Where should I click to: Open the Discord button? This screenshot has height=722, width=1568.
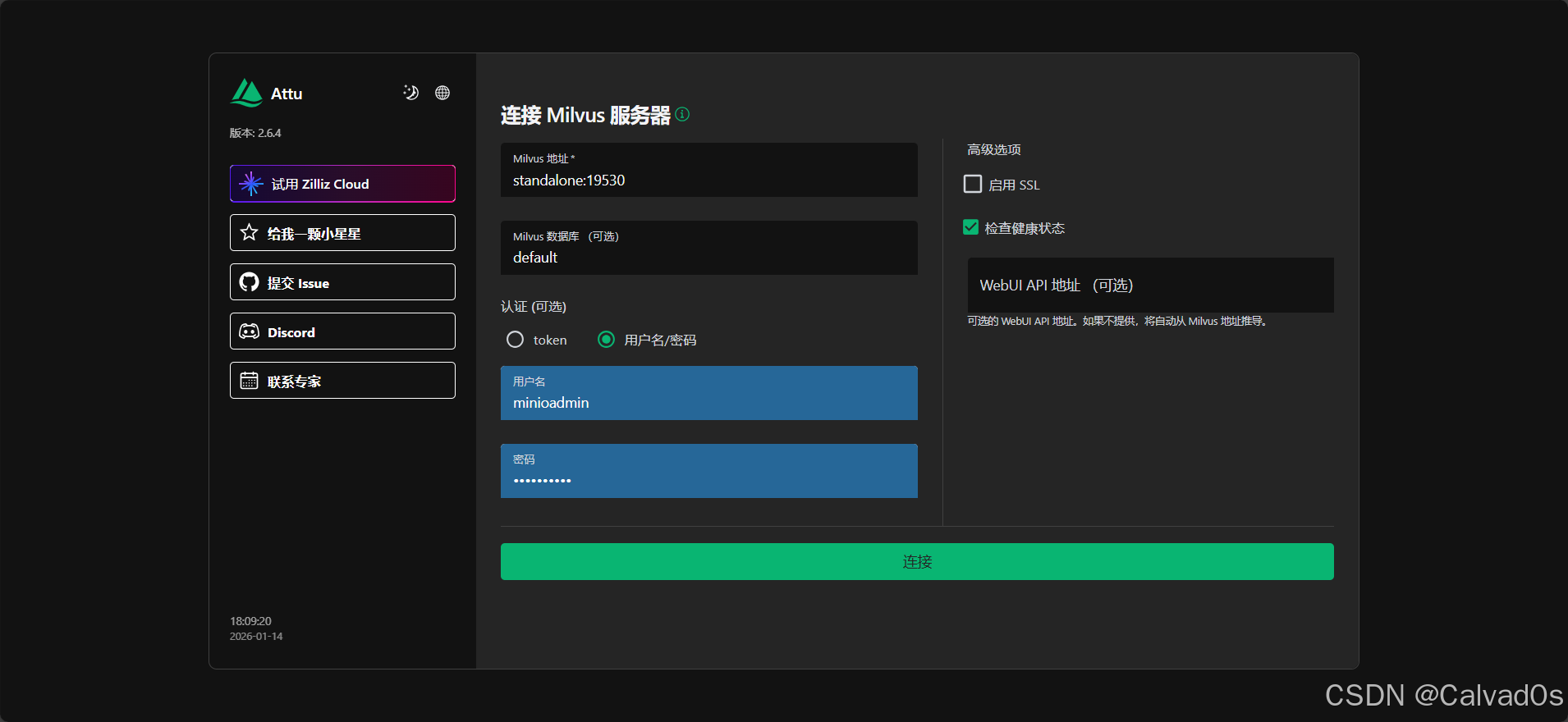[342, 331]
